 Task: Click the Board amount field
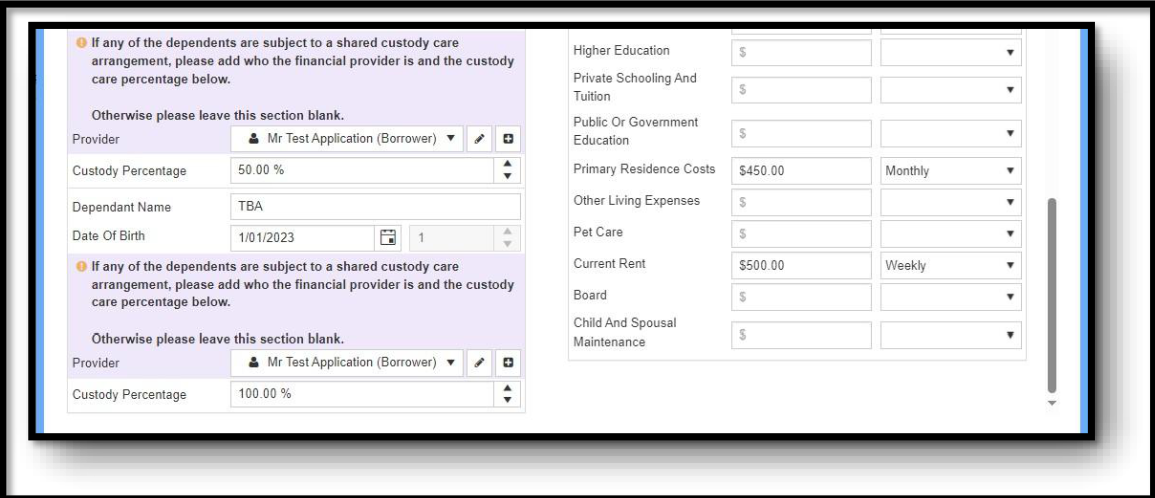point(801,297)
